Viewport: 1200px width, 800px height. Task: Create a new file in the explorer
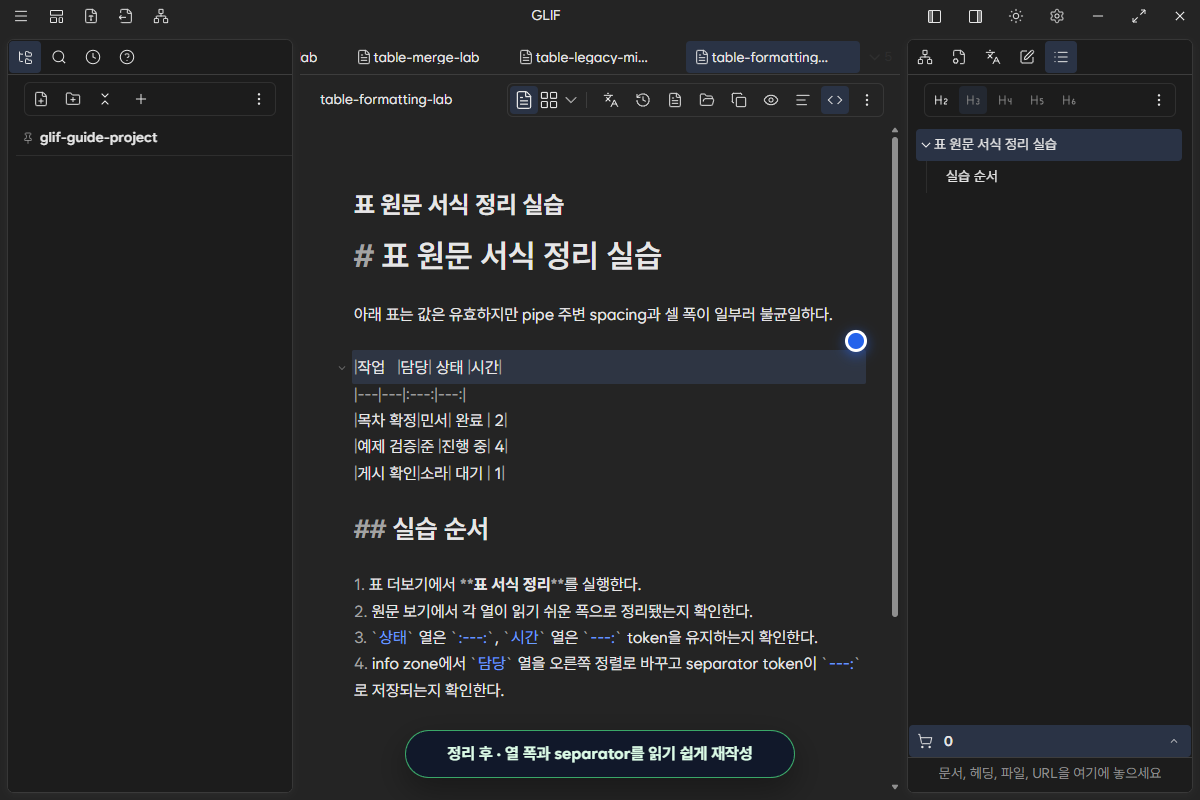coord(41,99)
